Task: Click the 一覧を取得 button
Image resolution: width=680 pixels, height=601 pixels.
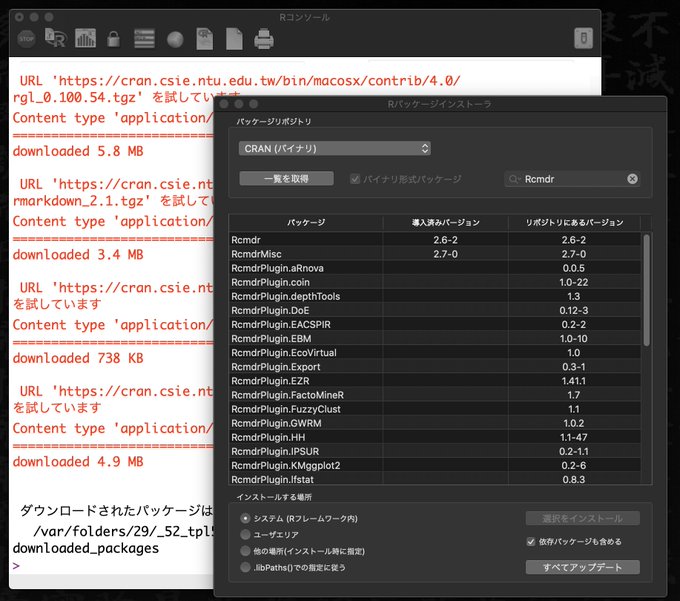Action: [x=286, y=179]
